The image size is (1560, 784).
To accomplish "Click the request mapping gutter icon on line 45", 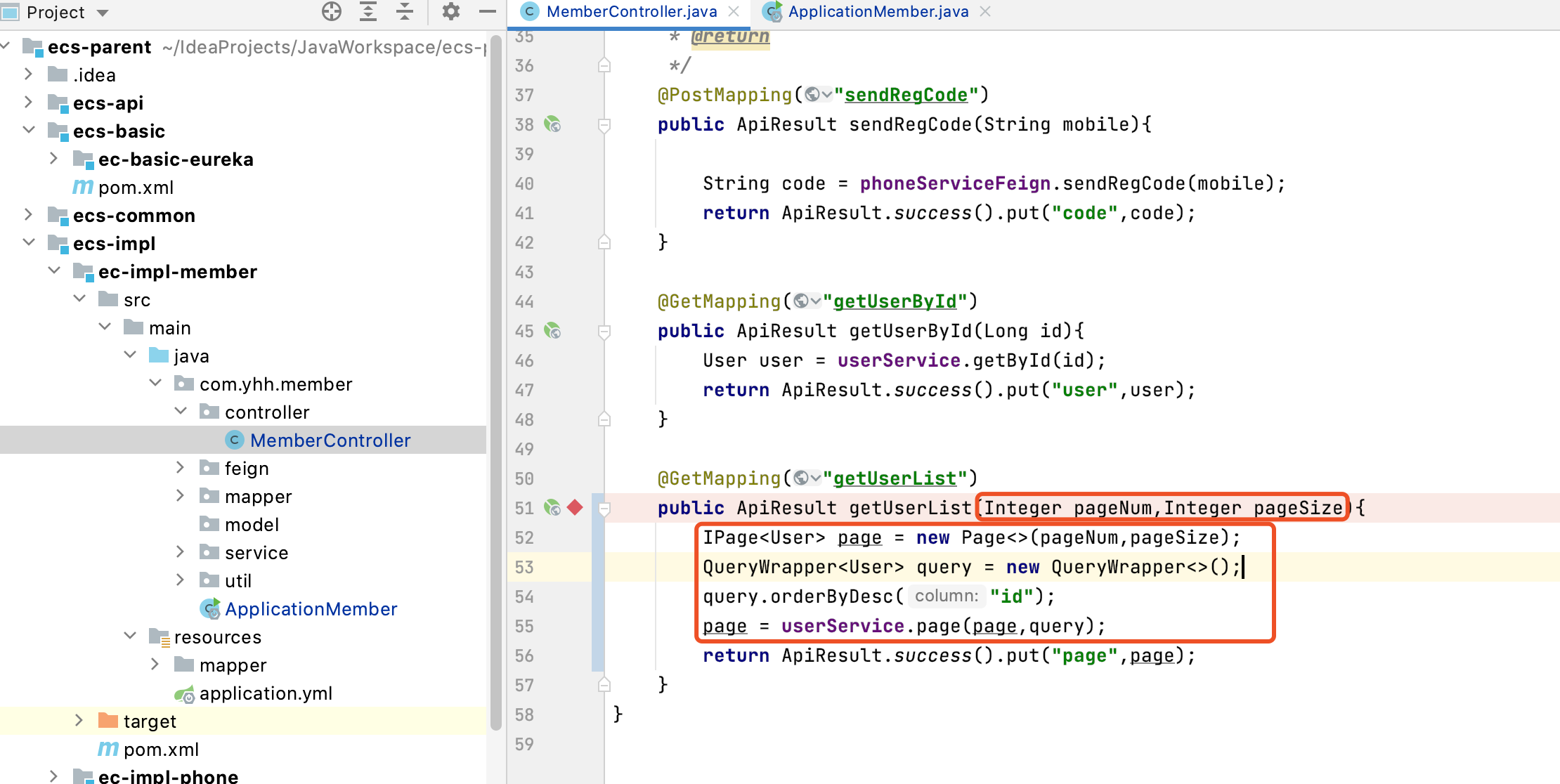I will tap(553, 331).
